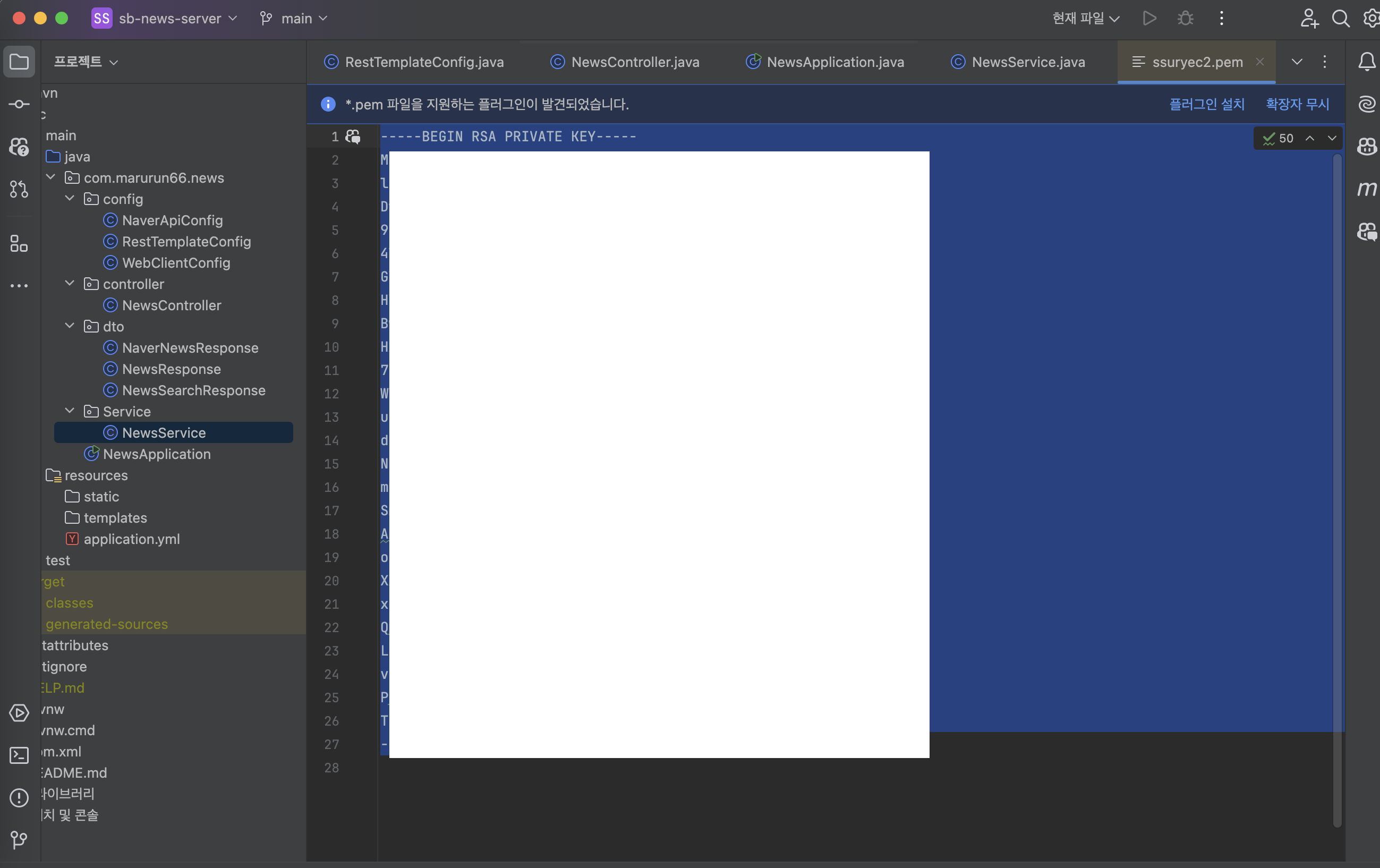The image size is (1380, 868).
Task: Open the Commit tool window icon
Action: [19, 104]
